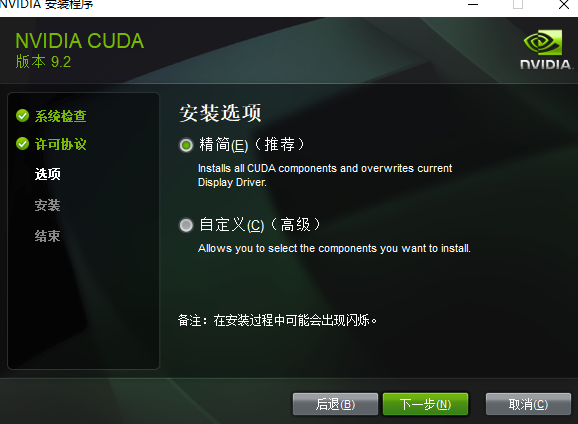Select the 精简(E) express radio button
This screenshot has height=424, width=578.
click(x=186, y=145)
